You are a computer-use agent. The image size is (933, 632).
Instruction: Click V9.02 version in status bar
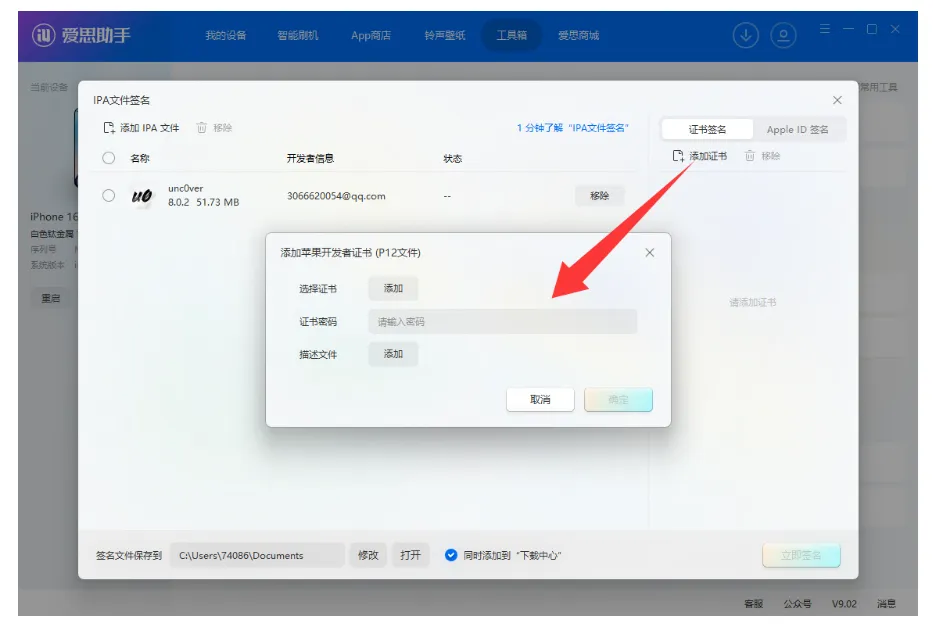tap(844, 604)
